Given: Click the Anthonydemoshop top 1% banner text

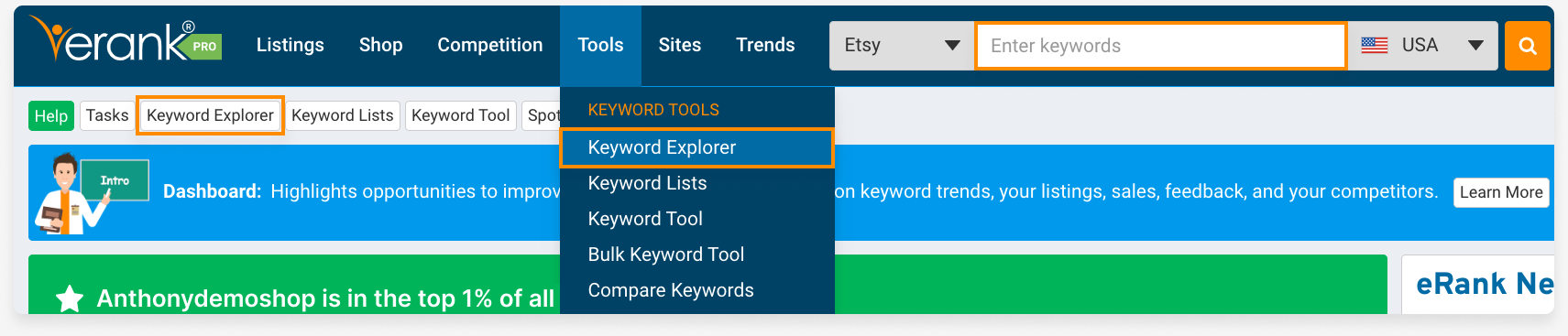Looking at the screenshot, I should pyautogui.click(x=325, y=298).
